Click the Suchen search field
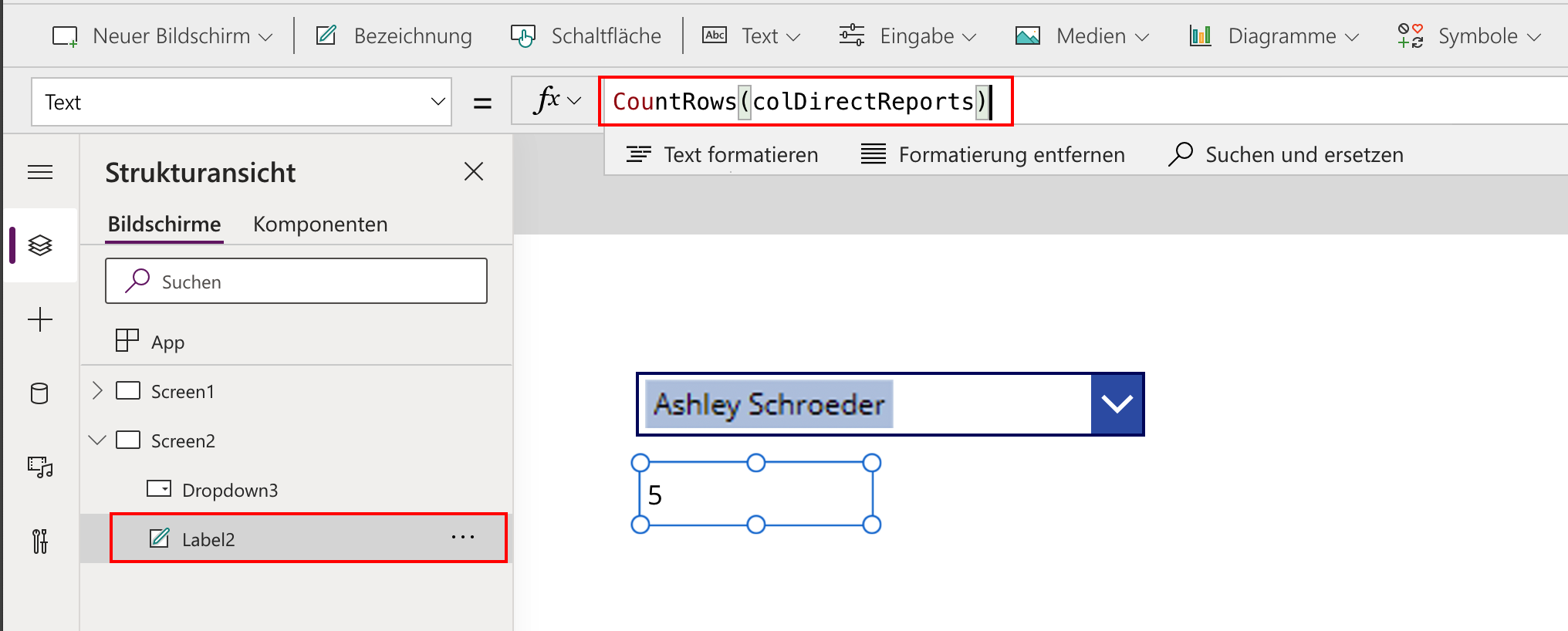Image resolution: width=1568 pixels, height=631 pixels. [296, 281]
